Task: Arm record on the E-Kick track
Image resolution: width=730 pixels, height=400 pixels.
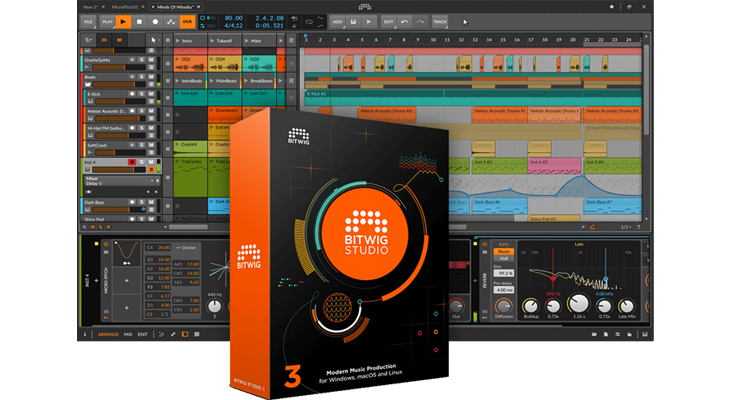Action: tap(132, 94)
